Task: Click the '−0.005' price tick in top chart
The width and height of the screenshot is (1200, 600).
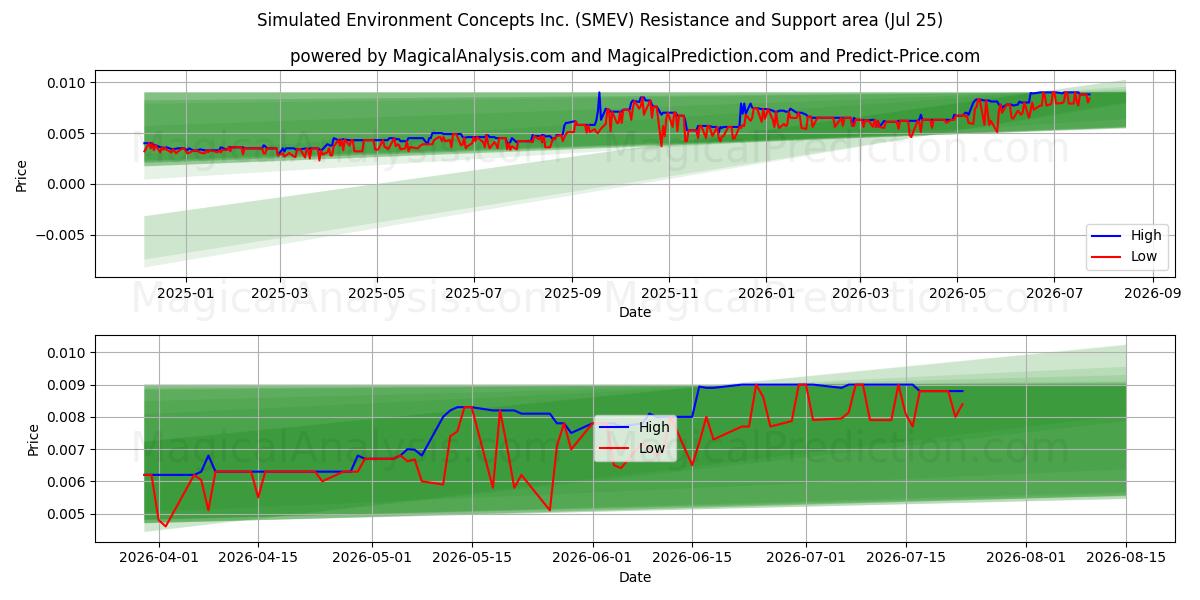Action: pyautogui.click(x=61, y=236)
